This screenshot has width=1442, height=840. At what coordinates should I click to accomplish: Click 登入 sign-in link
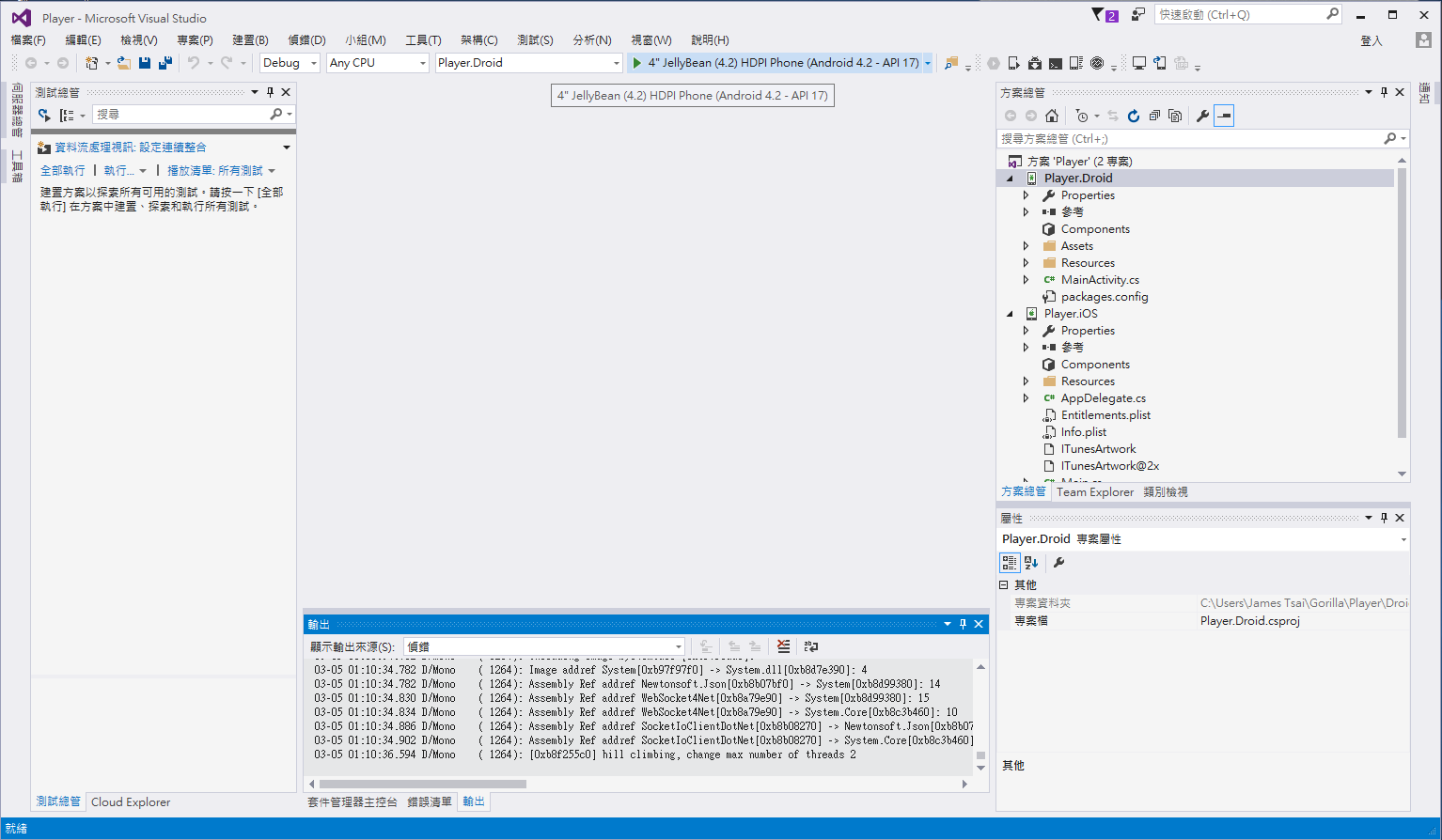coord(1371,40)
